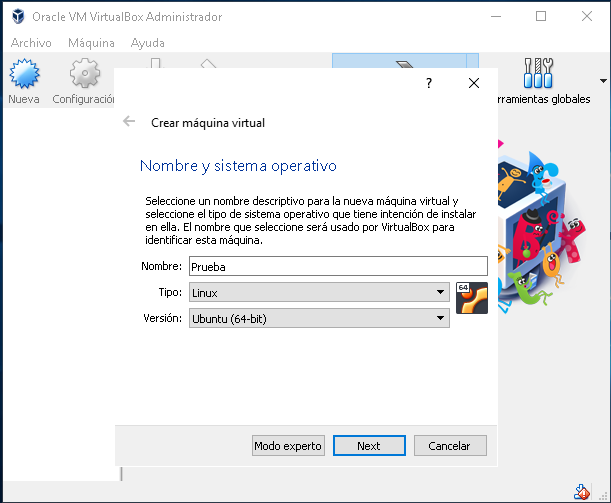This screenshot has width=611, height=503.
Task: Minimize the VirtualBox Administrador window
Action: (x=496, y=16)
